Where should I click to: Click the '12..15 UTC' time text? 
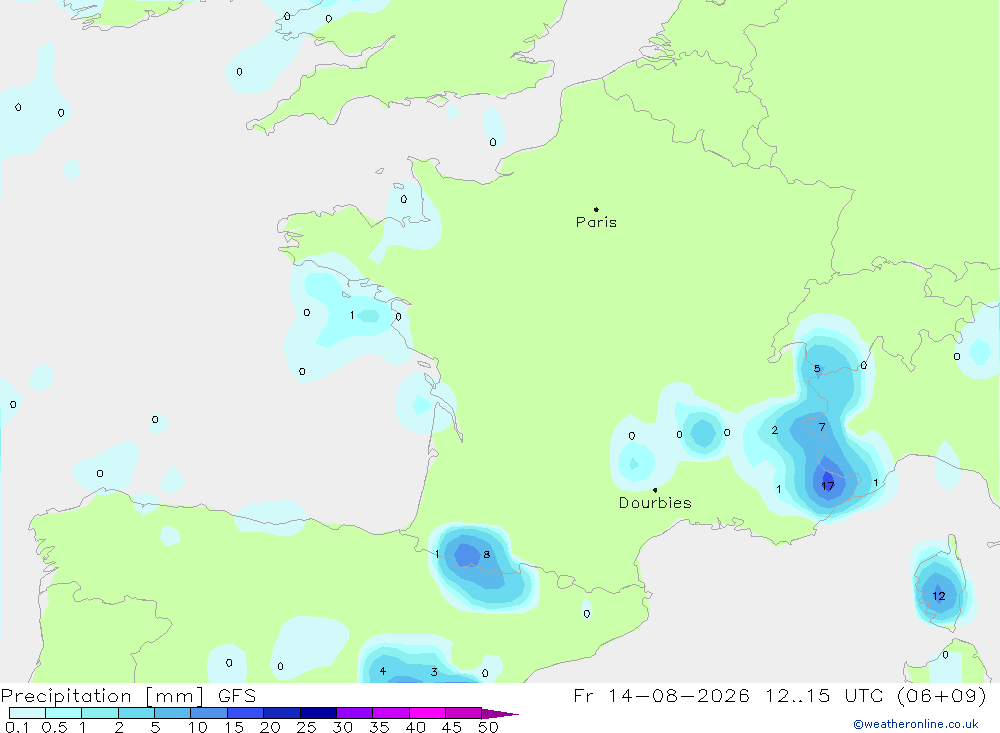coord(825,695)
